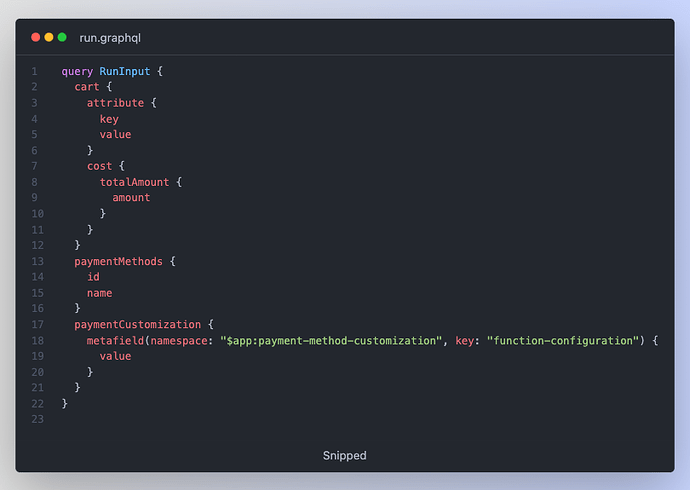Click the yellow minimize window button
Image resolution: width=690 pixels, height=490 pixels.
tap(49, 38)
